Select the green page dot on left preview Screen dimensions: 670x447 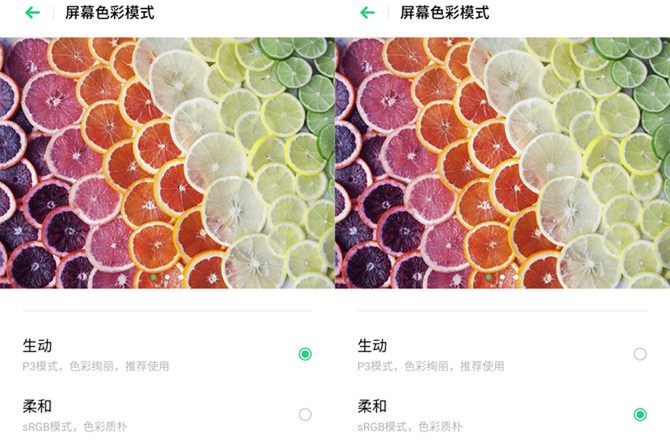[153, 277]
